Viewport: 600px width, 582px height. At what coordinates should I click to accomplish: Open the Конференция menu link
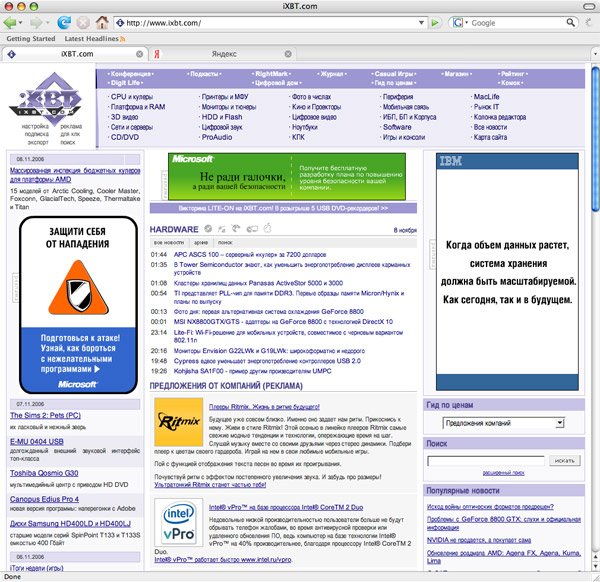[130, 74]
